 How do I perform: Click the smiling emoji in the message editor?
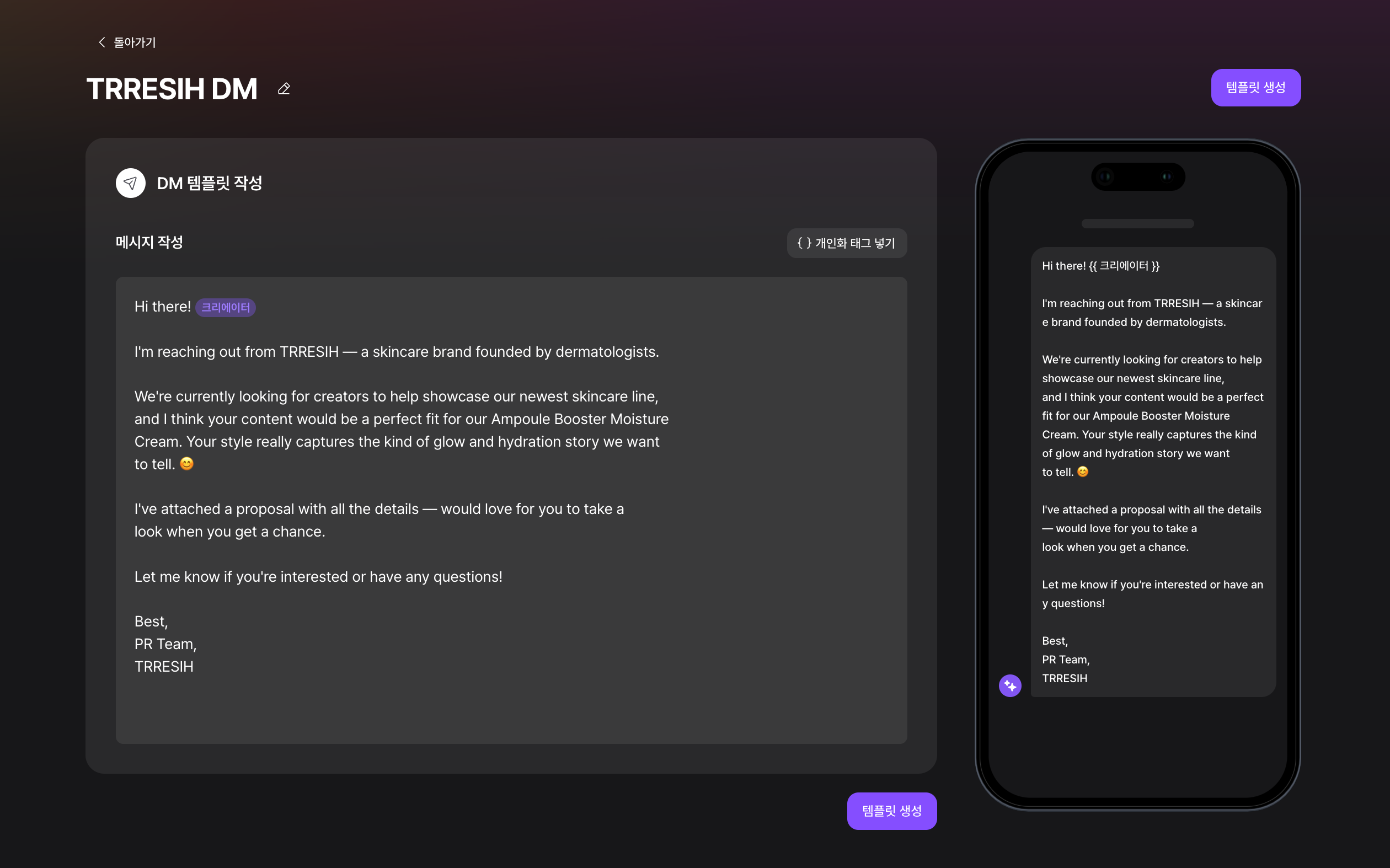click(186, 463)
